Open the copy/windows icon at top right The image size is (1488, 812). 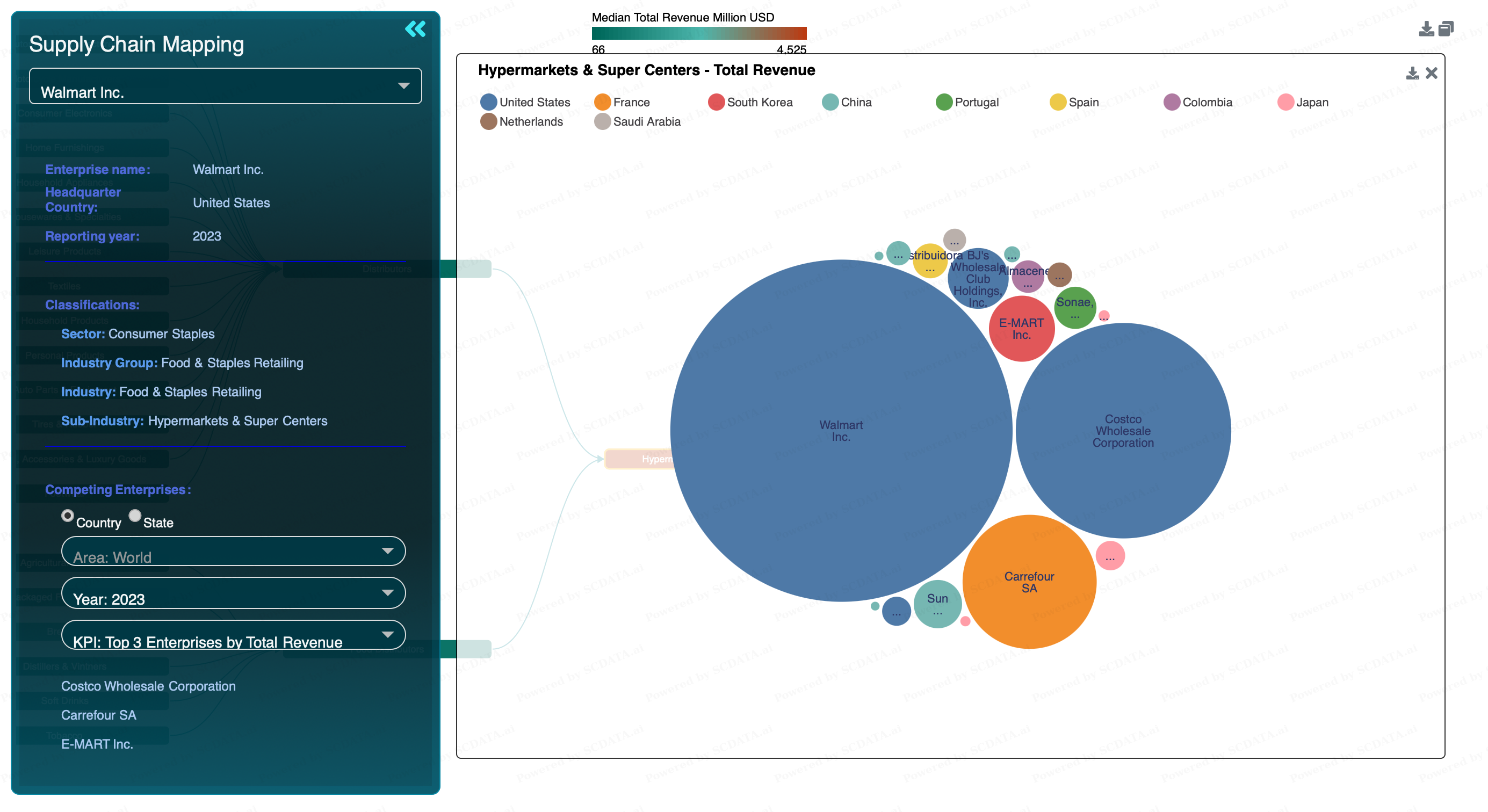pos(1446,29)
